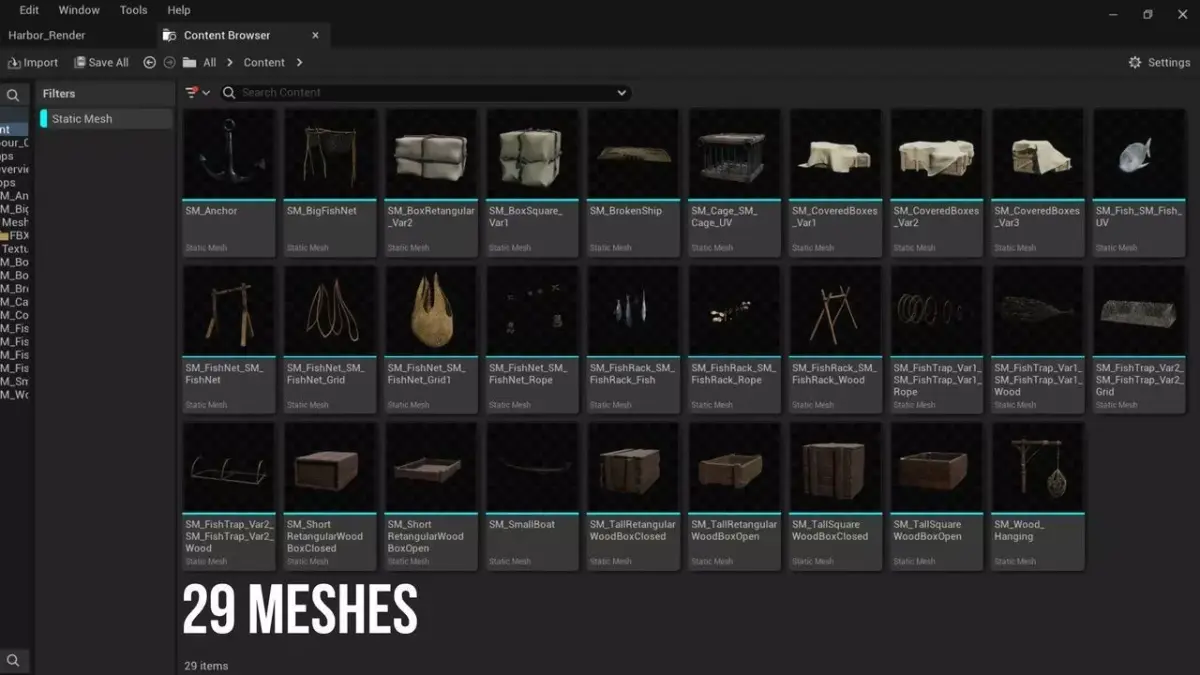Click the folder icon in the breadcrumb
This screenshot has width=1200, height=675.
coord(189,62)
